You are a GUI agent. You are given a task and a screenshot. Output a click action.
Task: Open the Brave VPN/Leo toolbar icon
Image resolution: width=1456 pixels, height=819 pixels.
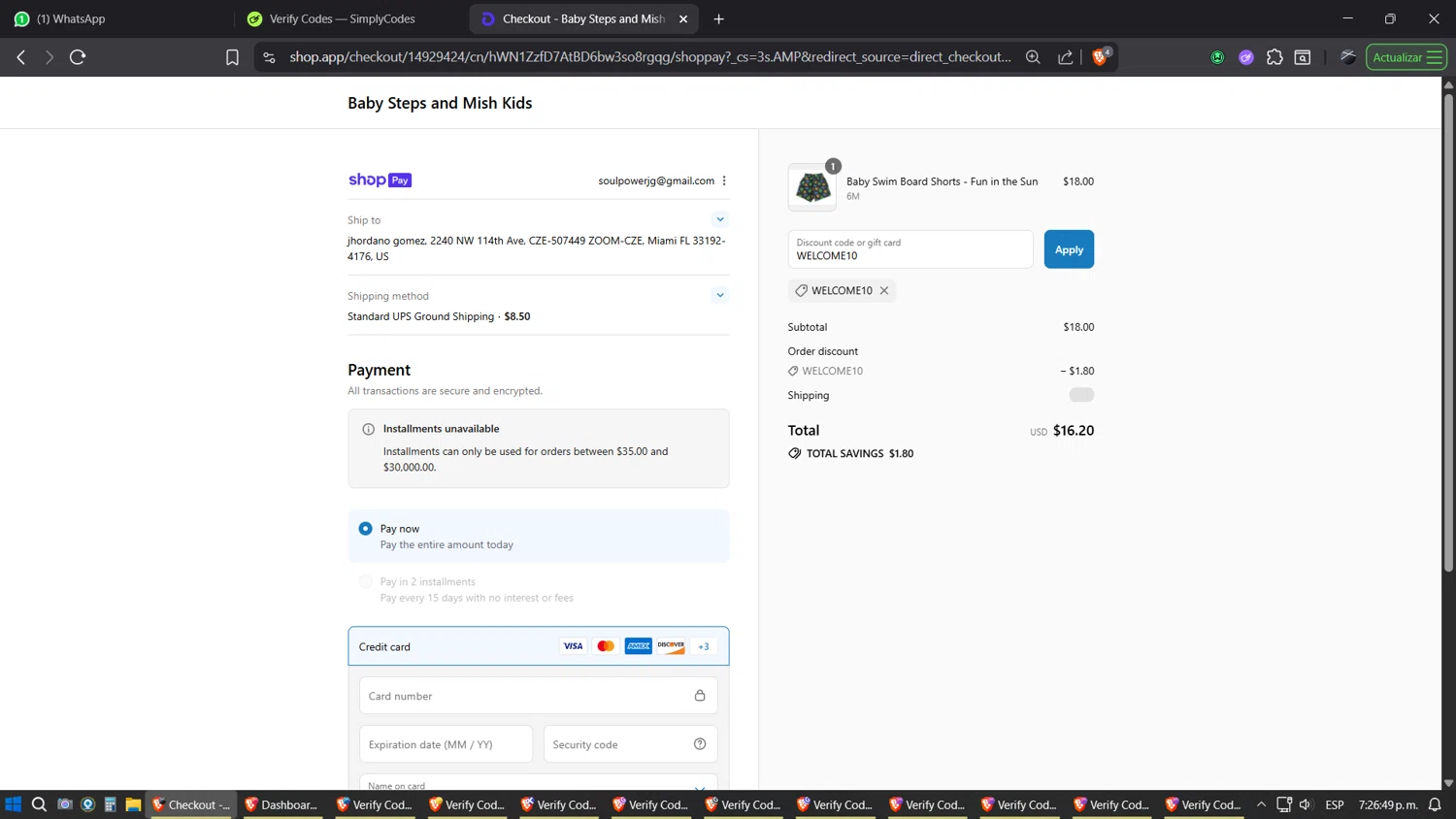coord(1348,56)
